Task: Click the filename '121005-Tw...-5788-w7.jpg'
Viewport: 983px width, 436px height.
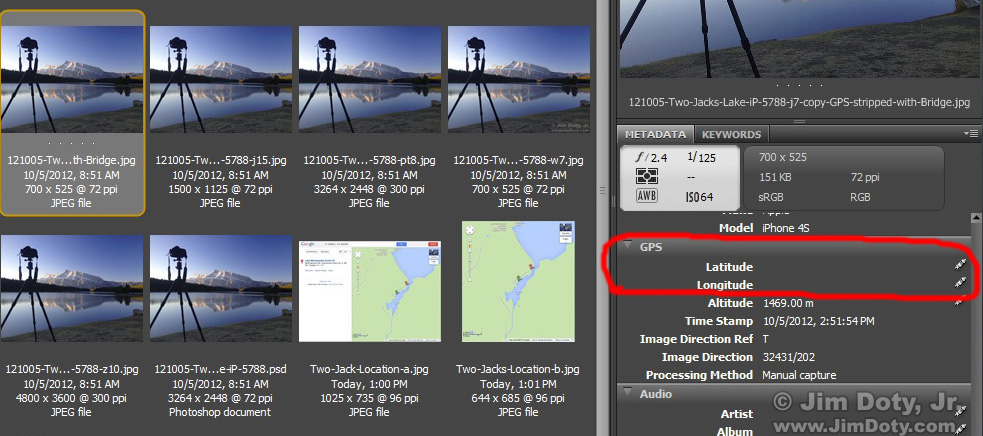Action: [518, 160]
